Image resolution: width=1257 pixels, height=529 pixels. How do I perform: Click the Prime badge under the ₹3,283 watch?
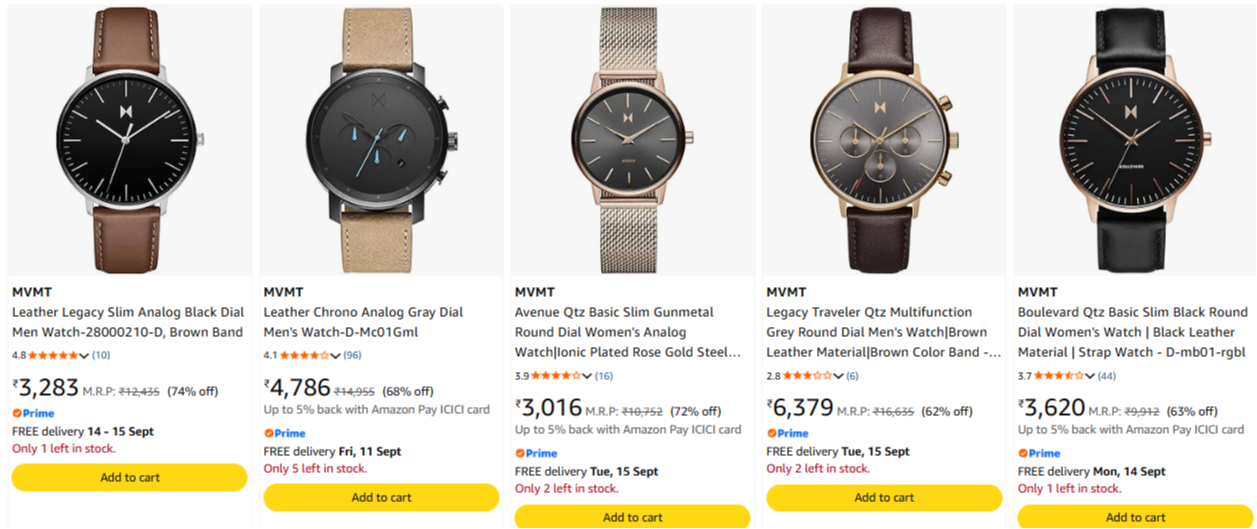(x=33, y=413)
